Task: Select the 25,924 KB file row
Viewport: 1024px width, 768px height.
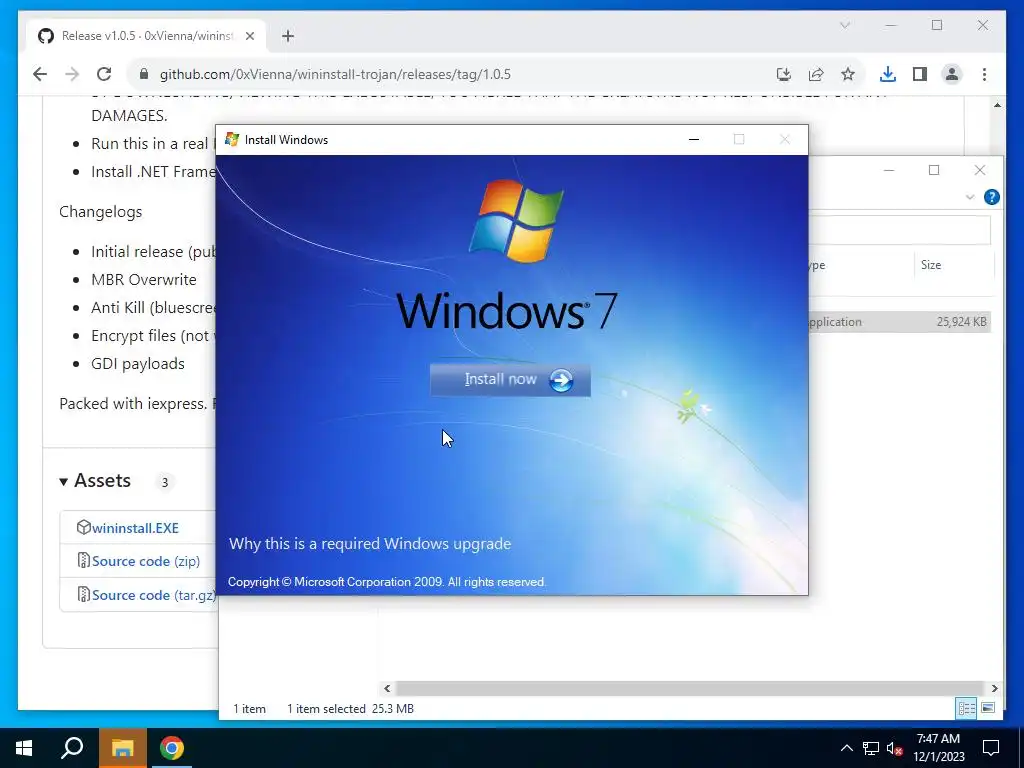Action: (x=900, y=321)
